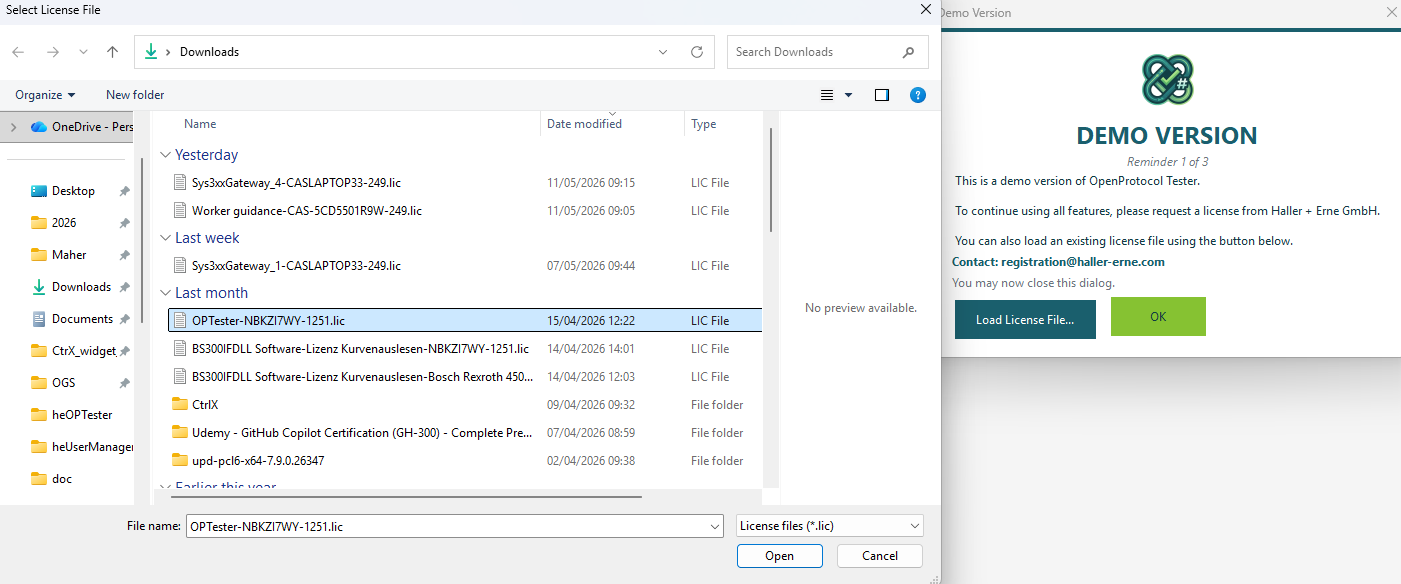Collapse the Last month group

[165, 293]
